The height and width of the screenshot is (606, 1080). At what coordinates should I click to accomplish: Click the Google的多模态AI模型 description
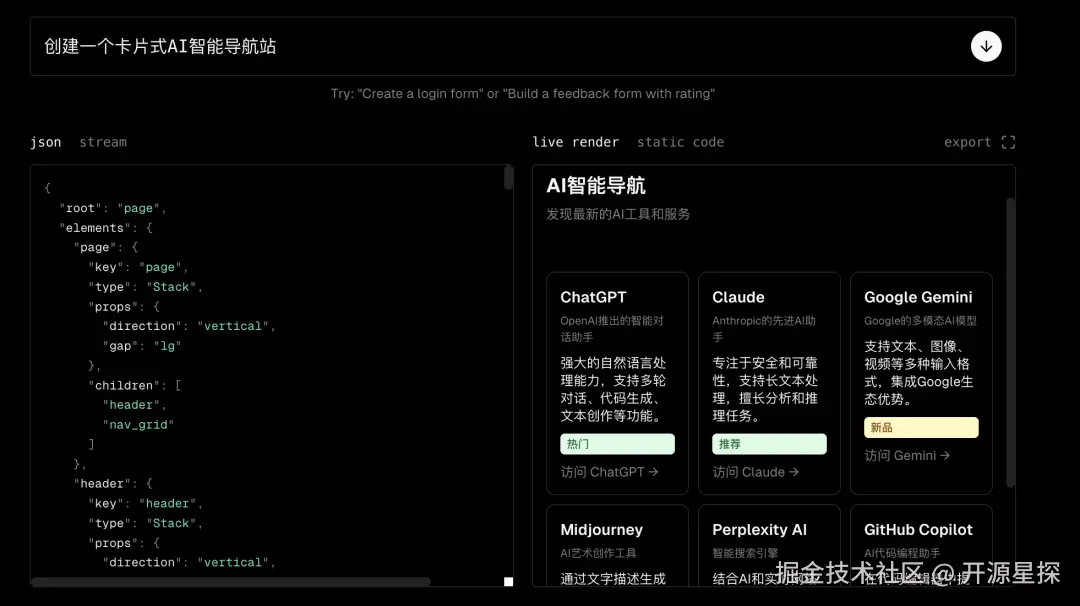920,320
